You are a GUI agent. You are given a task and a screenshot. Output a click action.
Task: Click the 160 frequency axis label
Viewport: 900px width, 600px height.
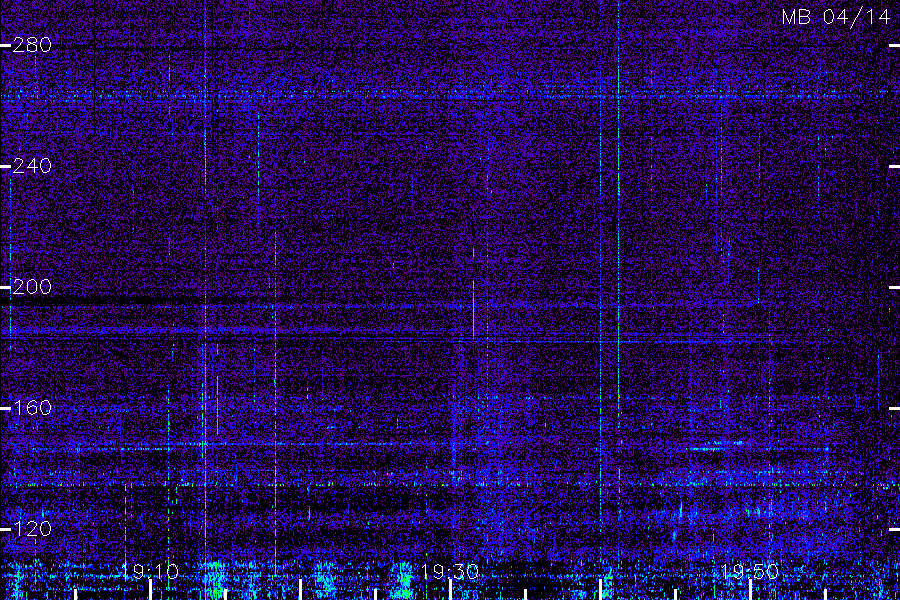pos(32,408)
